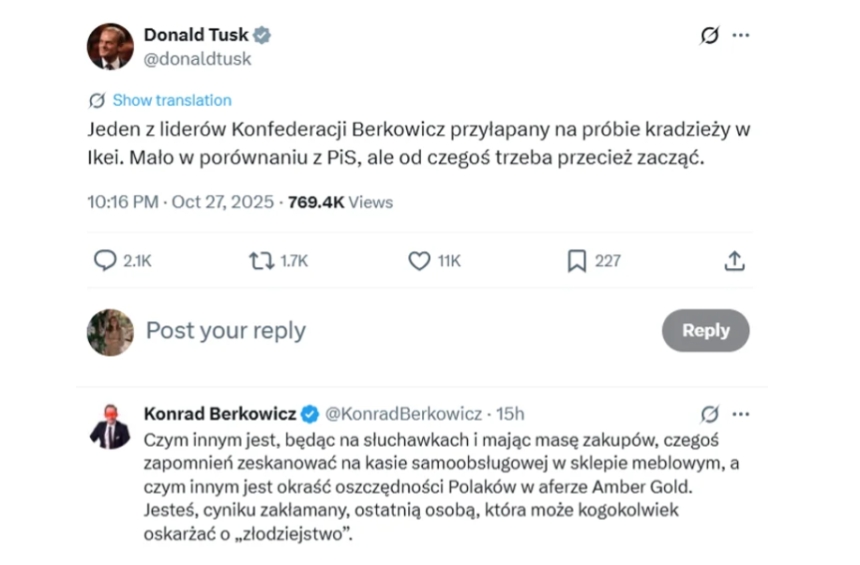
Task: Click the share upload icon
Action: 734,261
